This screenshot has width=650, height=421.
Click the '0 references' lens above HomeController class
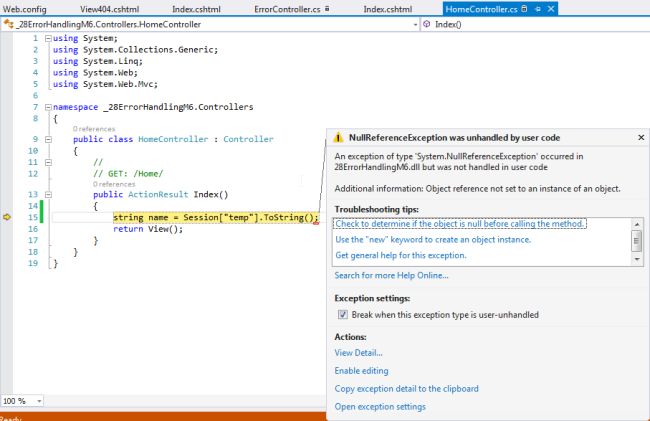pyautogui.click(x=94, y=129)
